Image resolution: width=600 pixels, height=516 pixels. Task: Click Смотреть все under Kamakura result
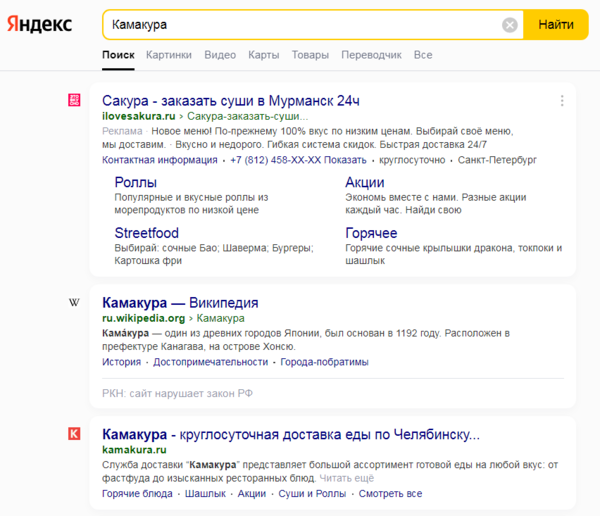coord(390,494)
